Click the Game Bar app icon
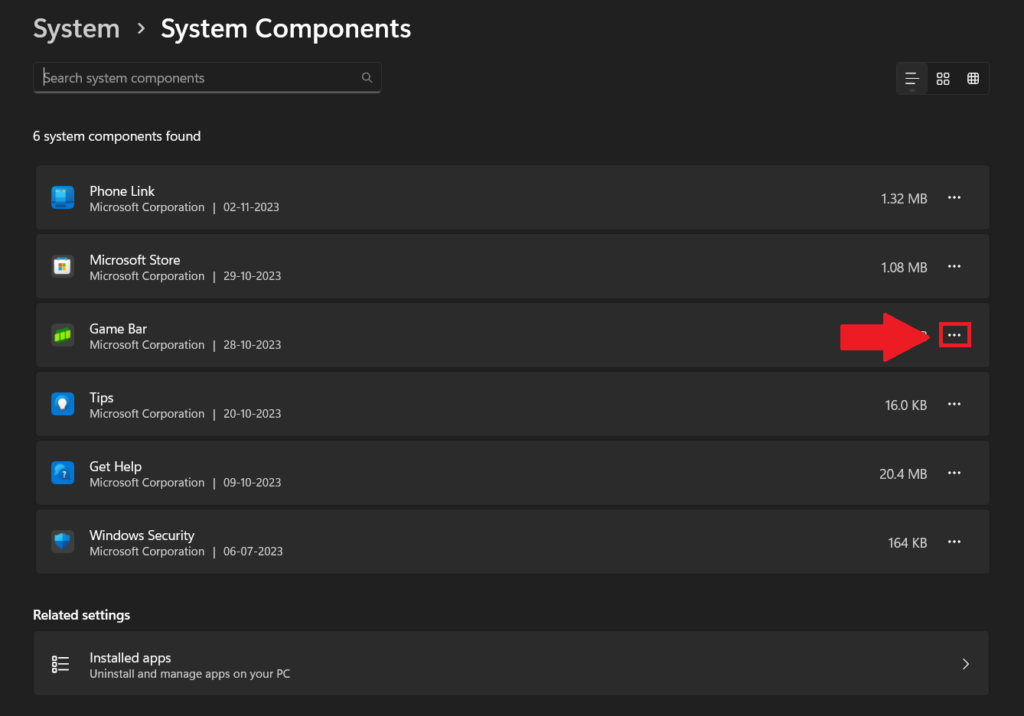Screen dimensions: 1024x716 tap(62, 336)
